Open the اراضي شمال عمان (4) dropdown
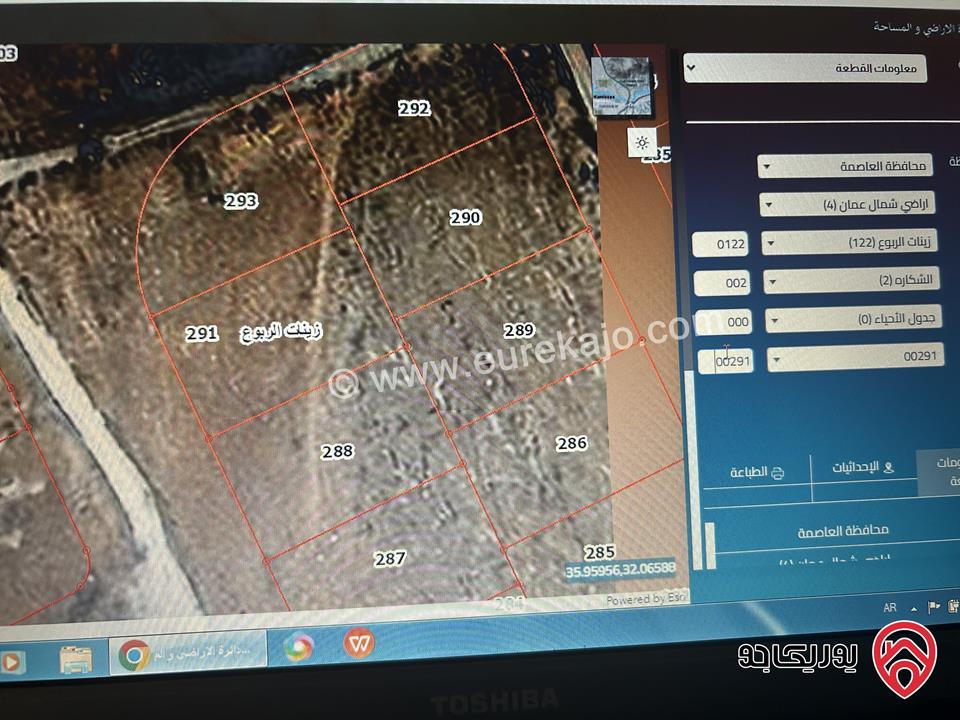Viewport: 960px width, 720px height. tap(847, 204)
